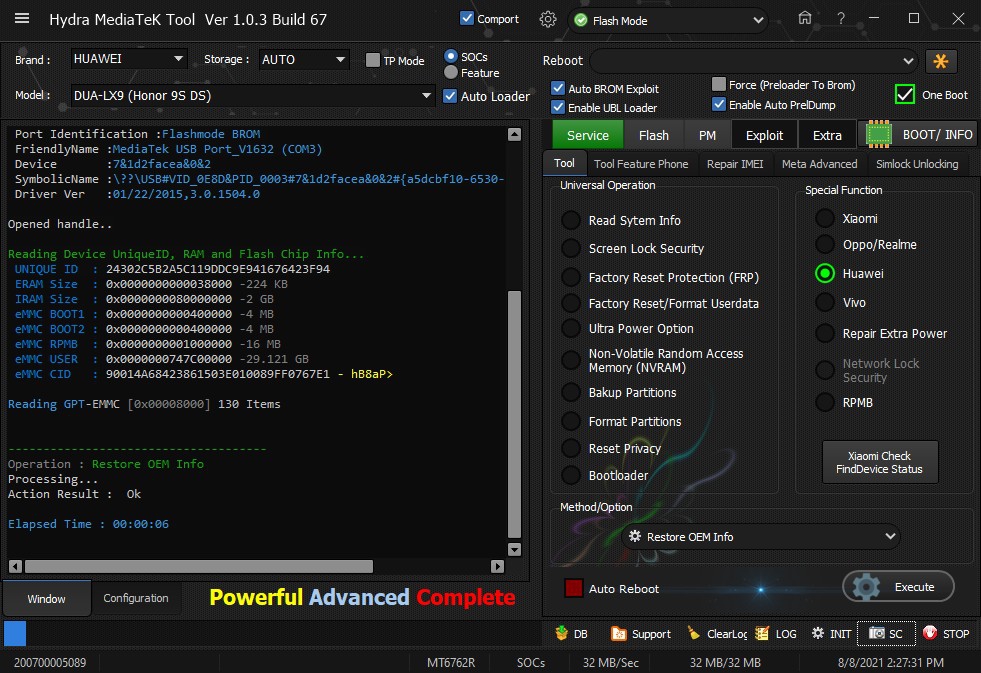Open the DB database icon
Image resolution: width=981 pixels, height=673 pixels.
pyautogui.click(x=561, y=633)
